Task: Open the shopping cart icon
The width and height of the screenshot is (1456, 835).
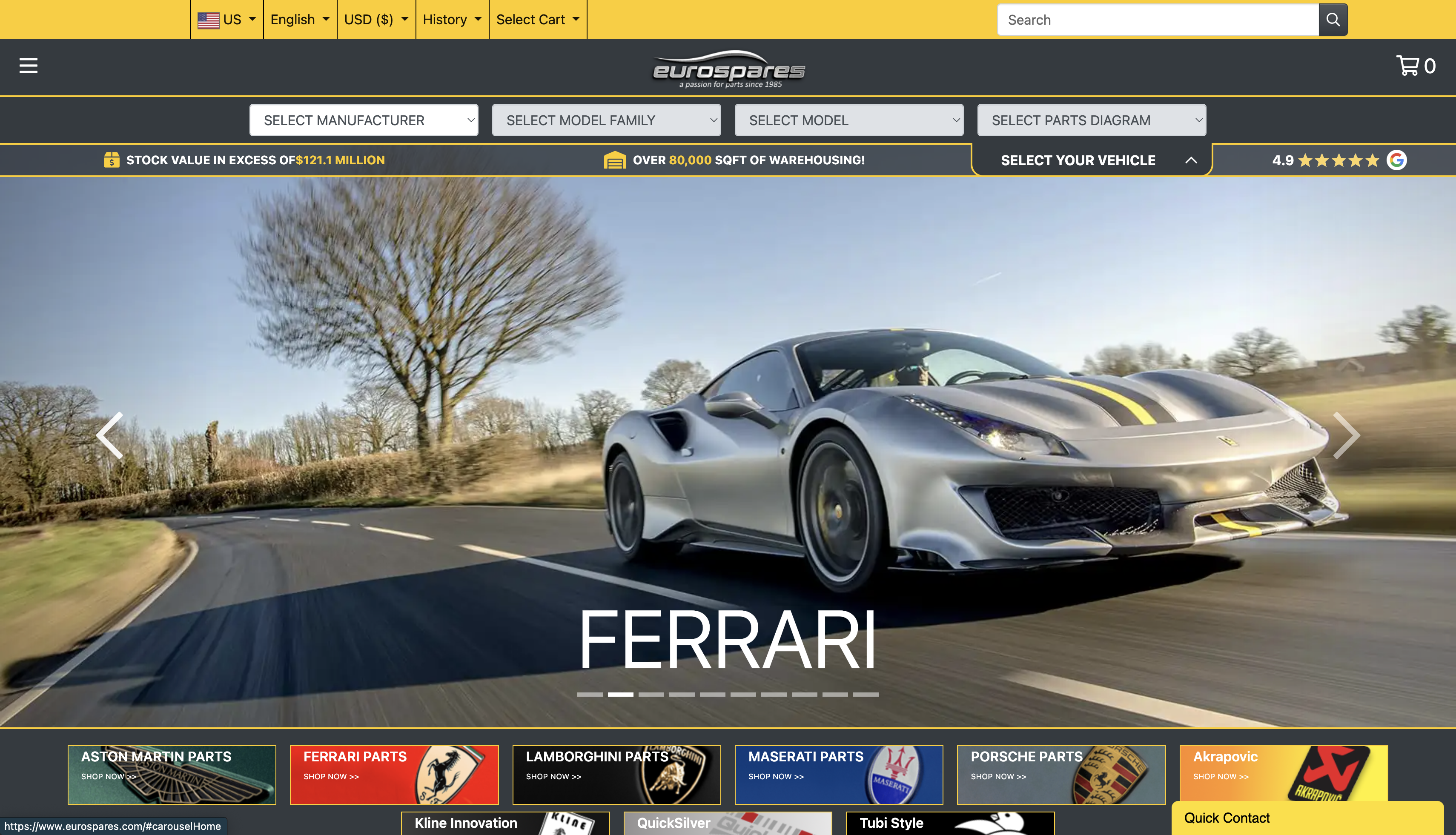Action: [1408, 66]
